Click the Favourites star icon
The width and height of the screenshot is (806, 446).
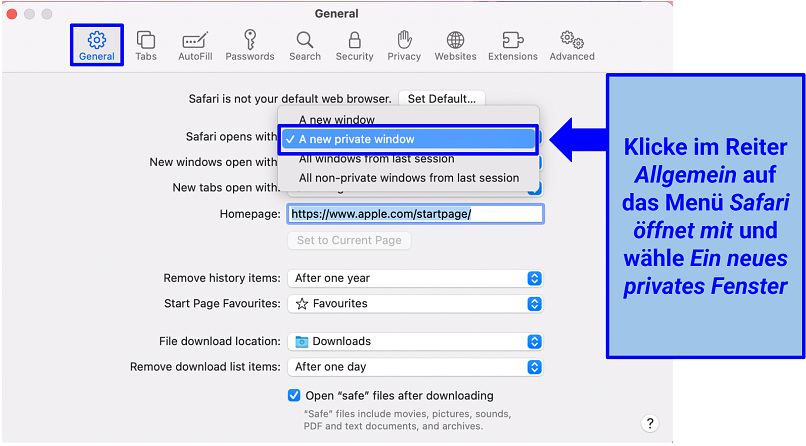302,304
